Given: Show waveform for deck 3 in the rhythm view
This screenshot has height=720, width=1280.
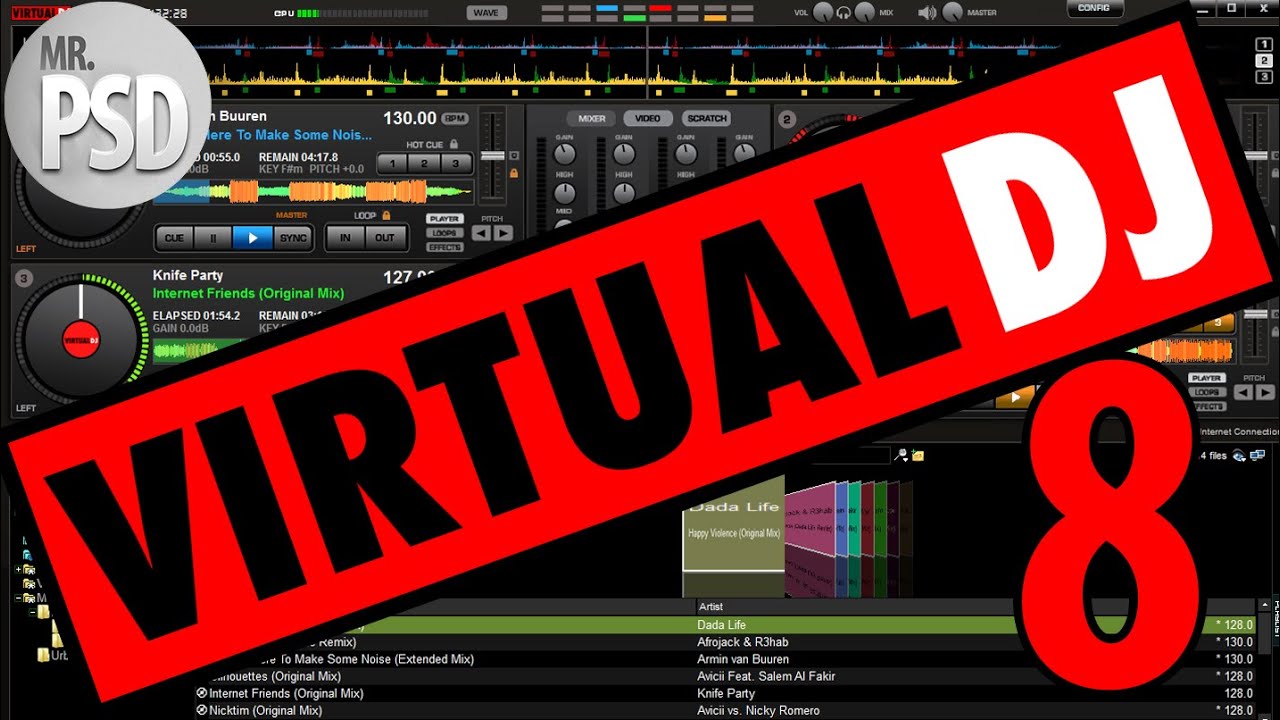Looking at the screenshot, I should tap(1264, 78).
